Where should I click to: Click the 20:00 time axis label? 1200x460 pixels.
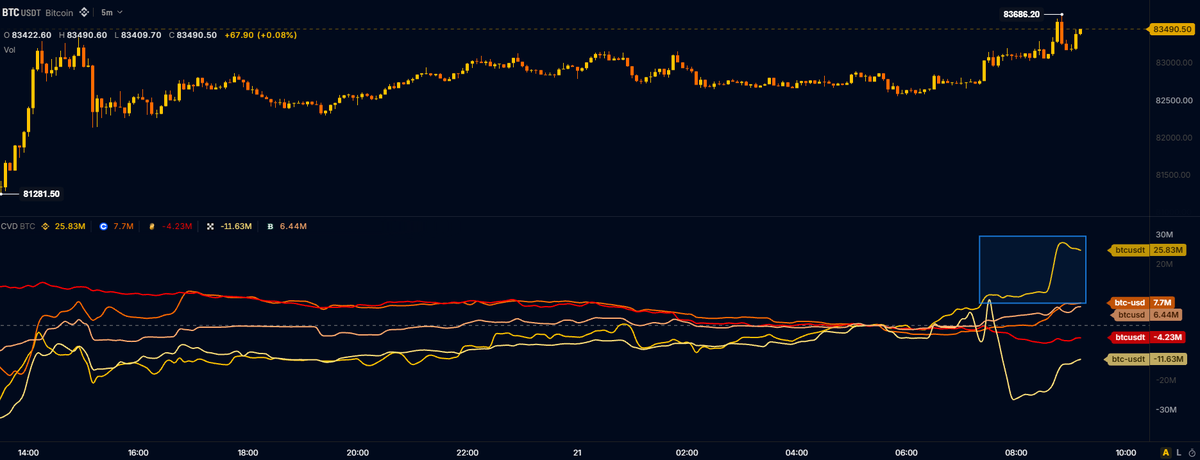(358, 453)
